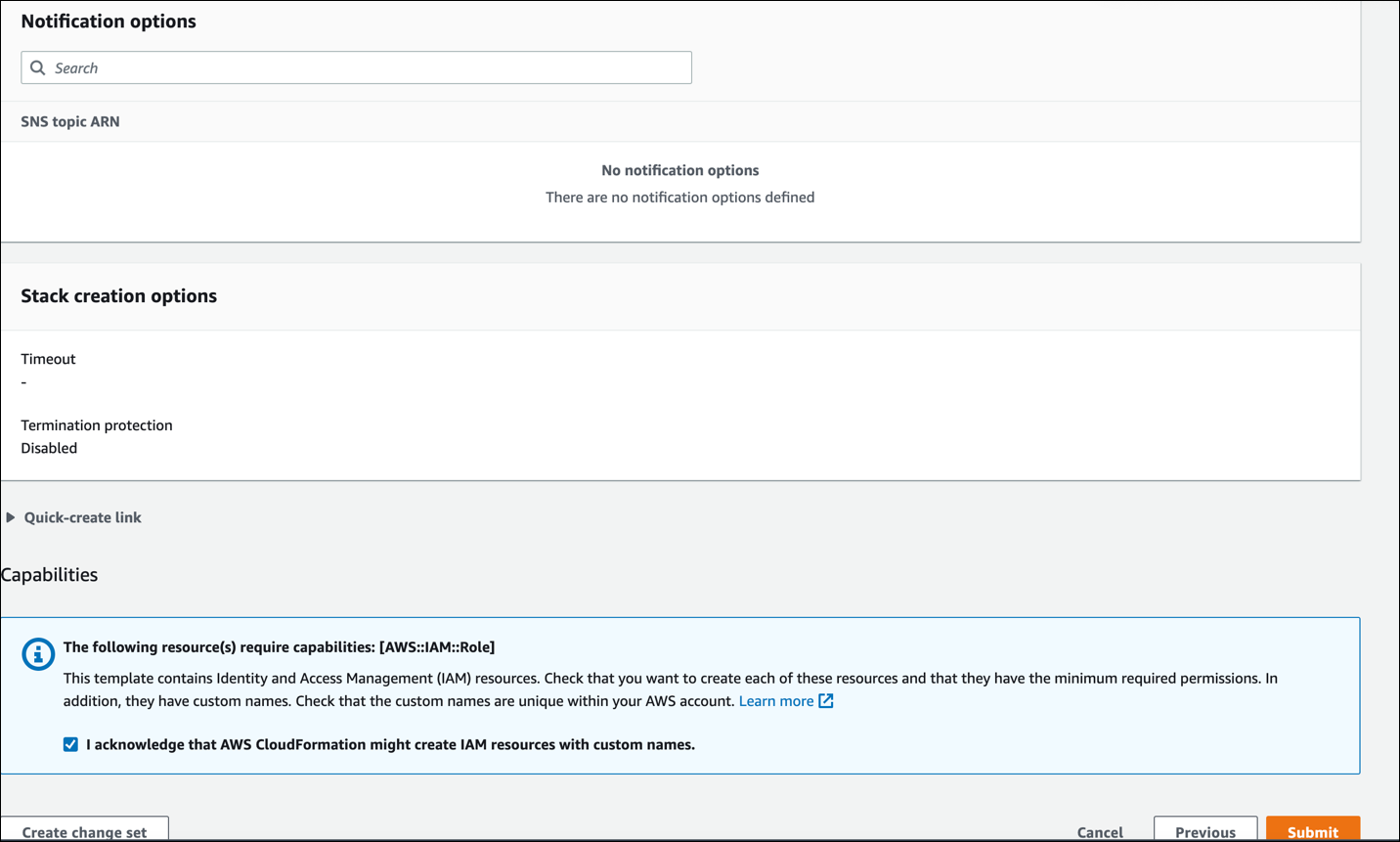This screenshot has height=842, width=1400.
Task: Click the Stack creation options heading
Action: click(119, 296)
